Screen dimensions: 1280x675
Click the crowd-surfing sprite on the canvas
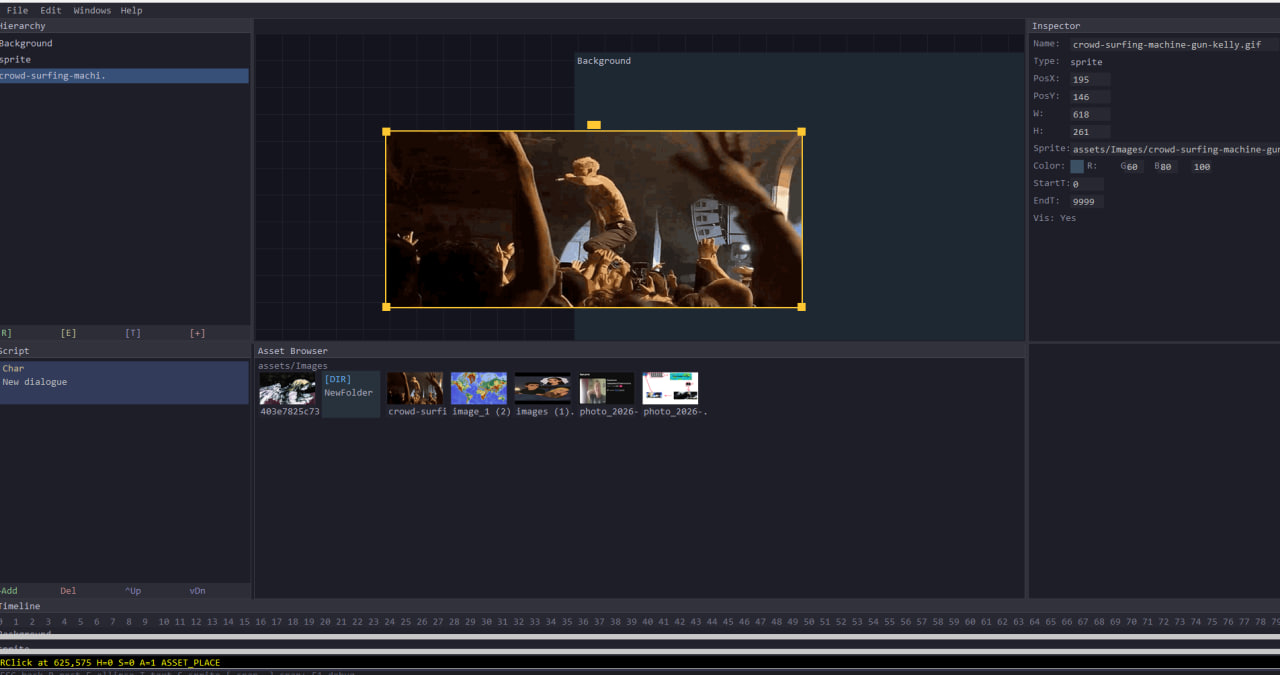click(x=594, y=219)
